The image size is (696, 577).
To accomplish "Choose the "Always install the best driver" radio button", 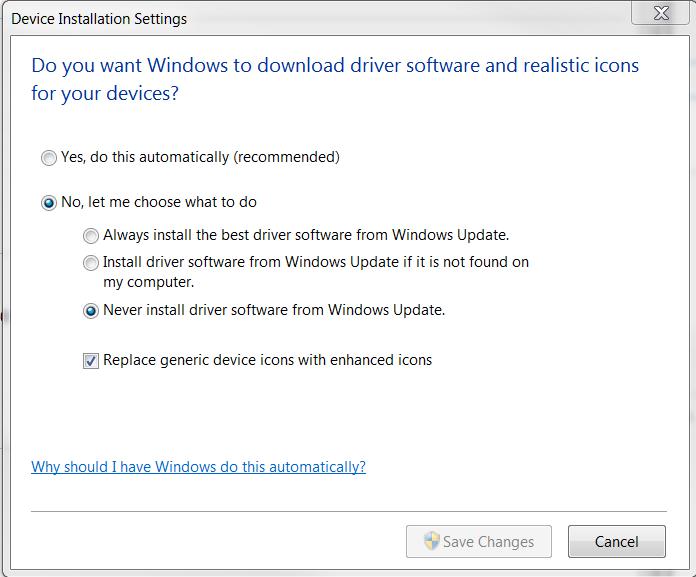I will point(91,236).
